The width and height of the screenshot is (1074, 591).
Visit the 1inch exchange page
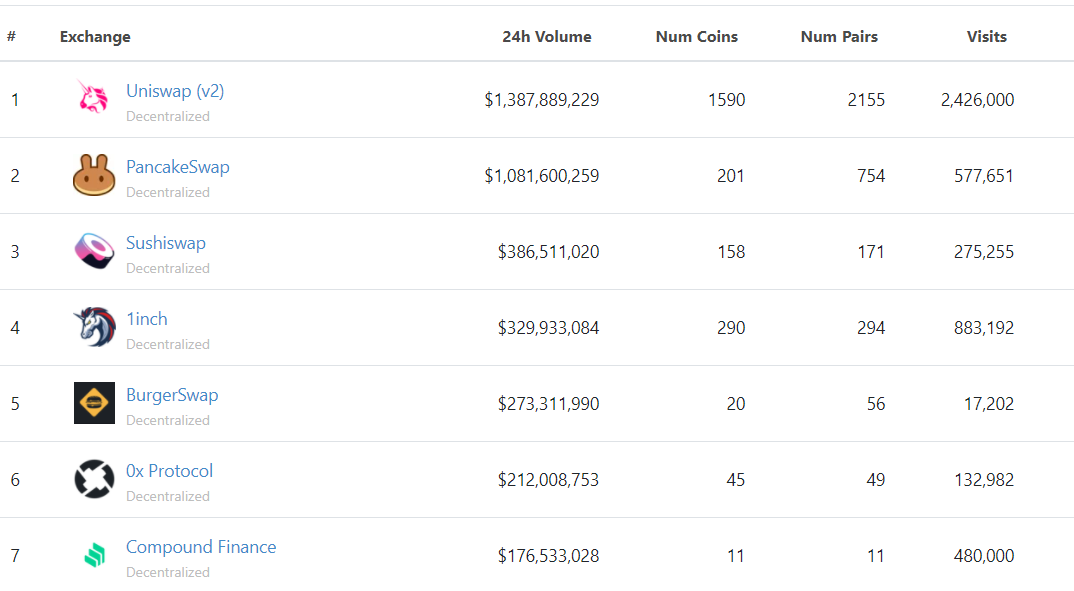pyautogui.click(x=147, y=319)
